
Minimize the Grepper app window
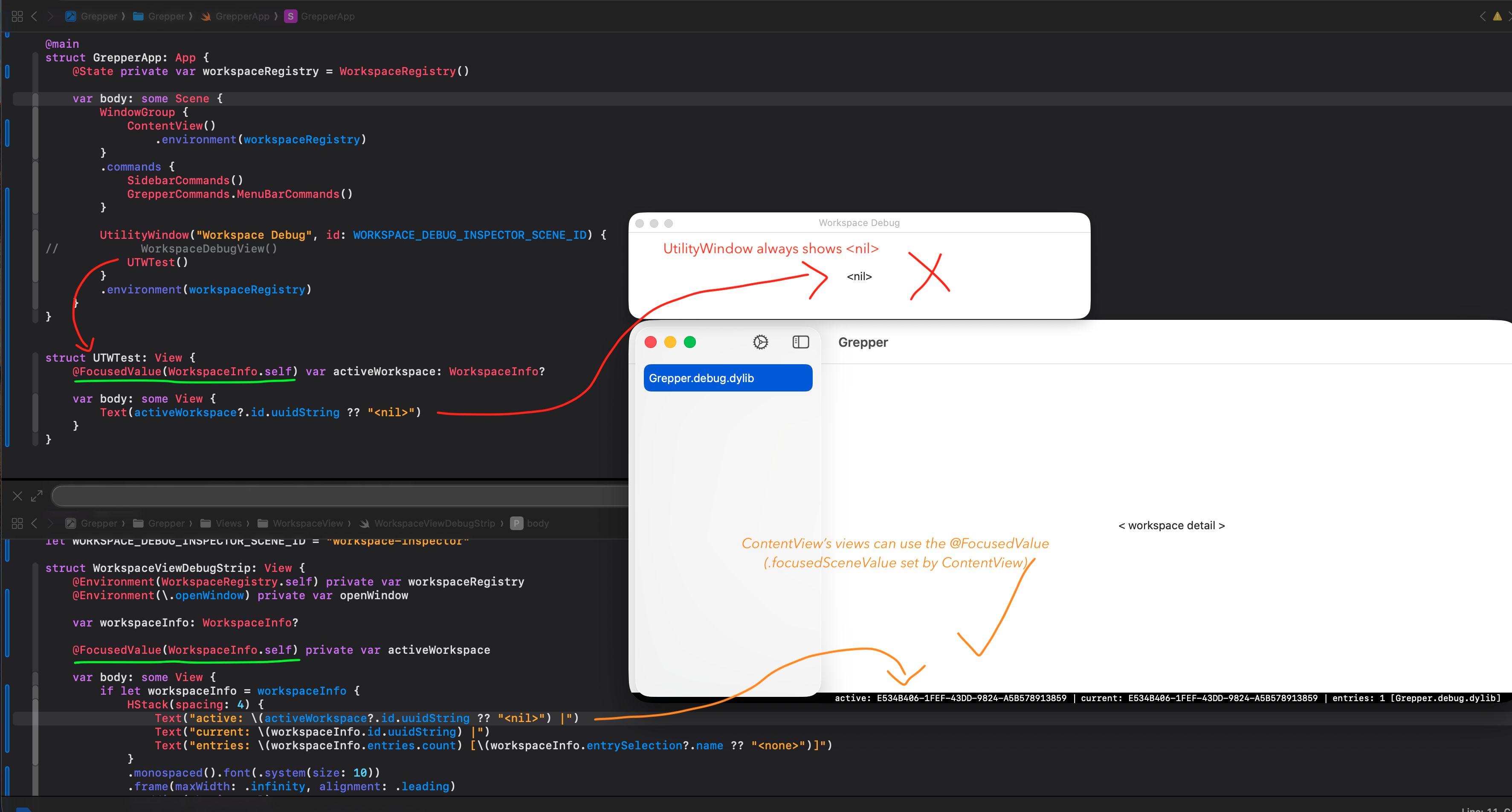(670, 342)
